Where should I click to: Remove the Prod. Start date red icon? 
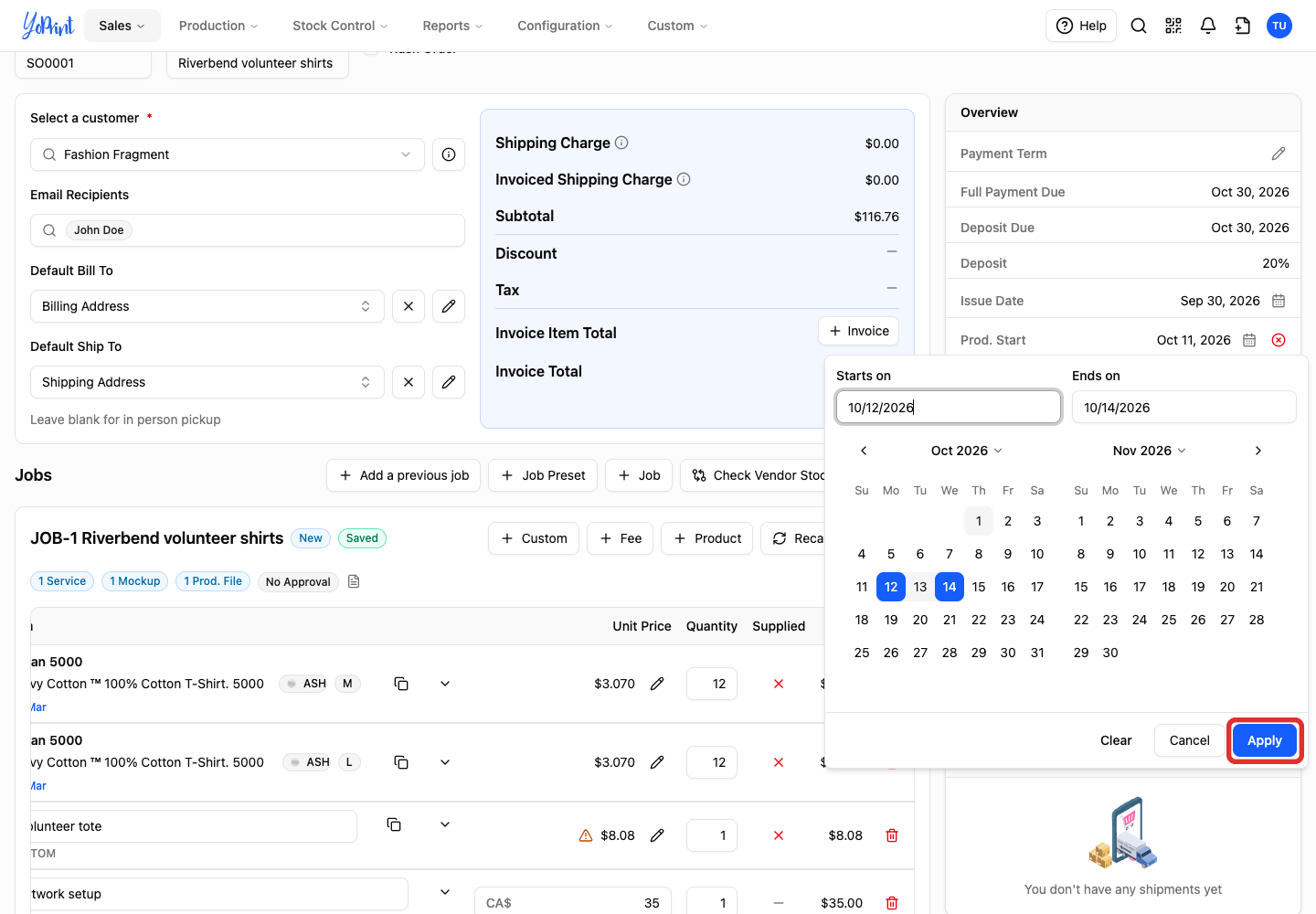[x=1279, y=340]
